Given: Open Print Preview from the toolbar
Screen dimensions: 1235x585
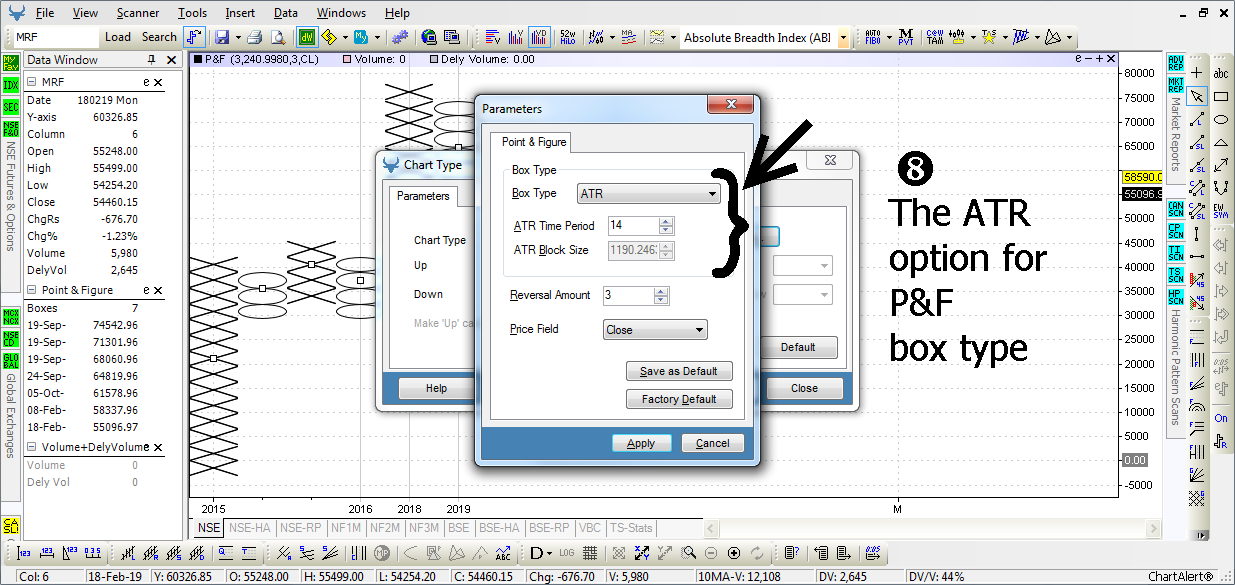Looking at the screenshot, I should [x=277, y=37].
